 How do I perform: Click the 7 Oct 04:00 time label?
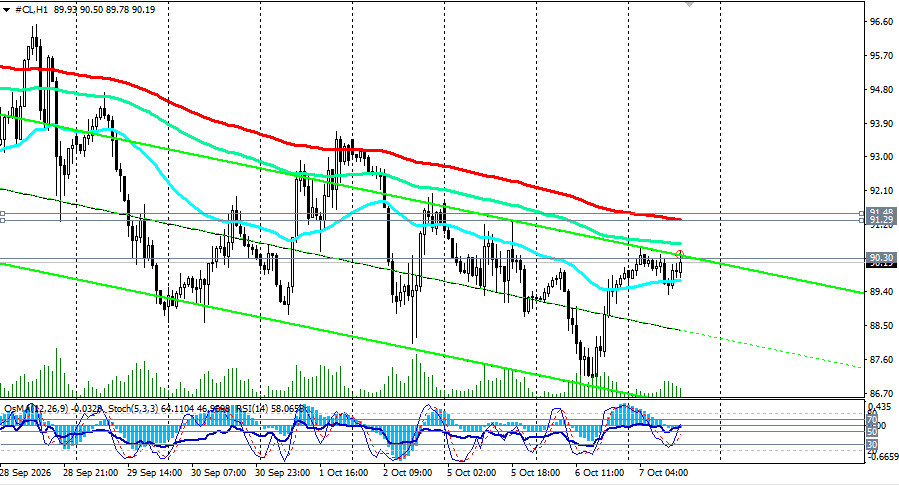tap(664, 473)
